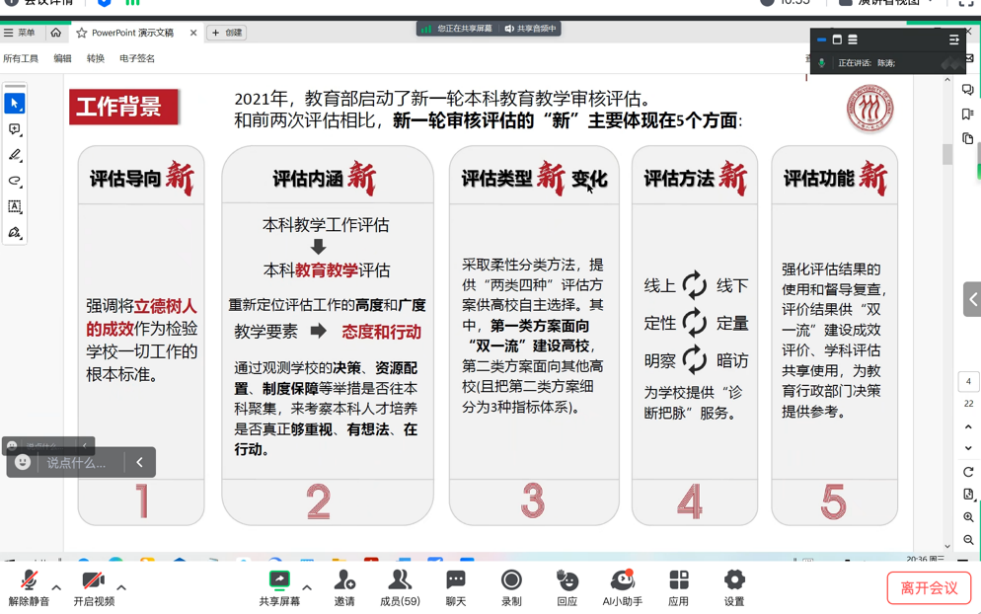The image size is (981, 614).
Task: Select the comment annotation tool
Action: point(14,130)
